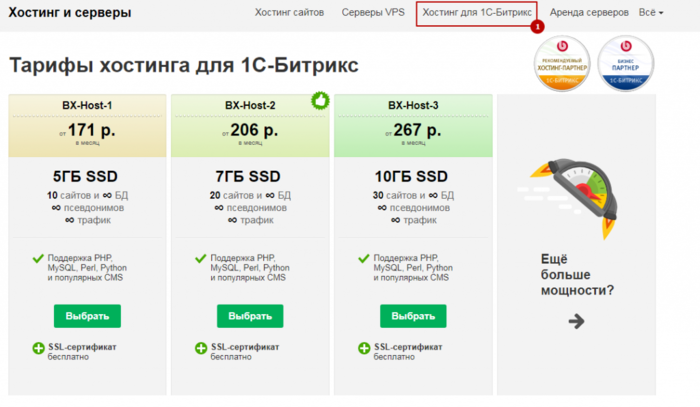Viewport: 700px width, 407px height.
Task: Click the green checkmark in BX-Host-1 card
Action: (x=38, y=258)
